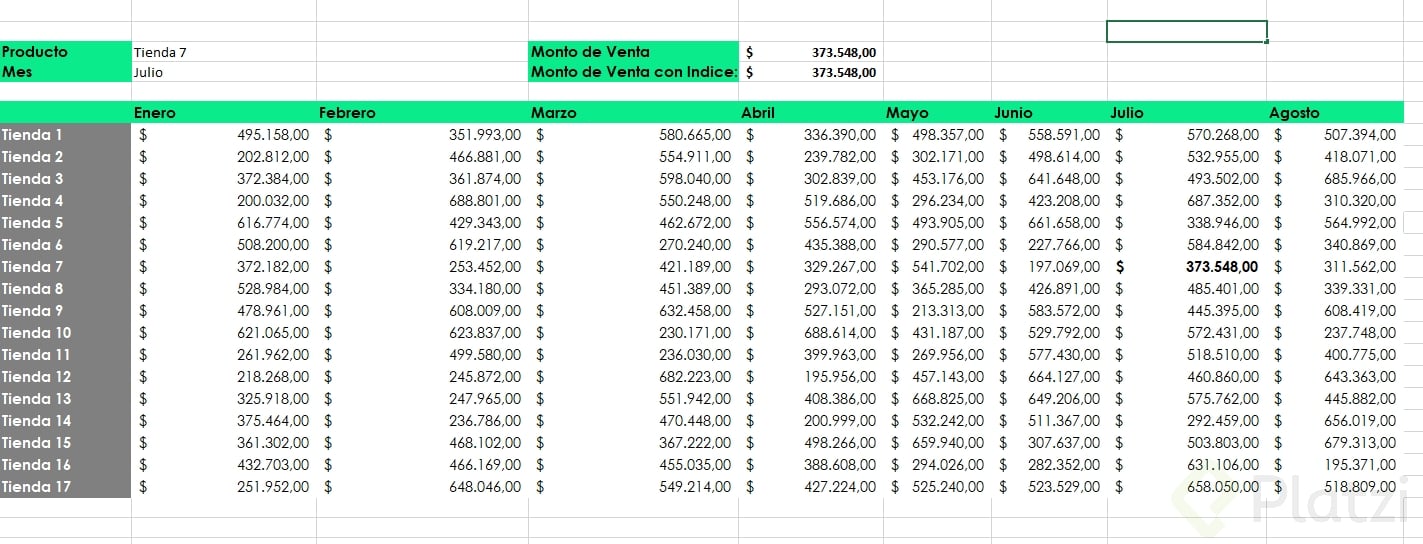The width and height of the screenshot is (1423, 544).
Task: Select the Producto cell containing Tienda 7
Action: pos(224,52)
